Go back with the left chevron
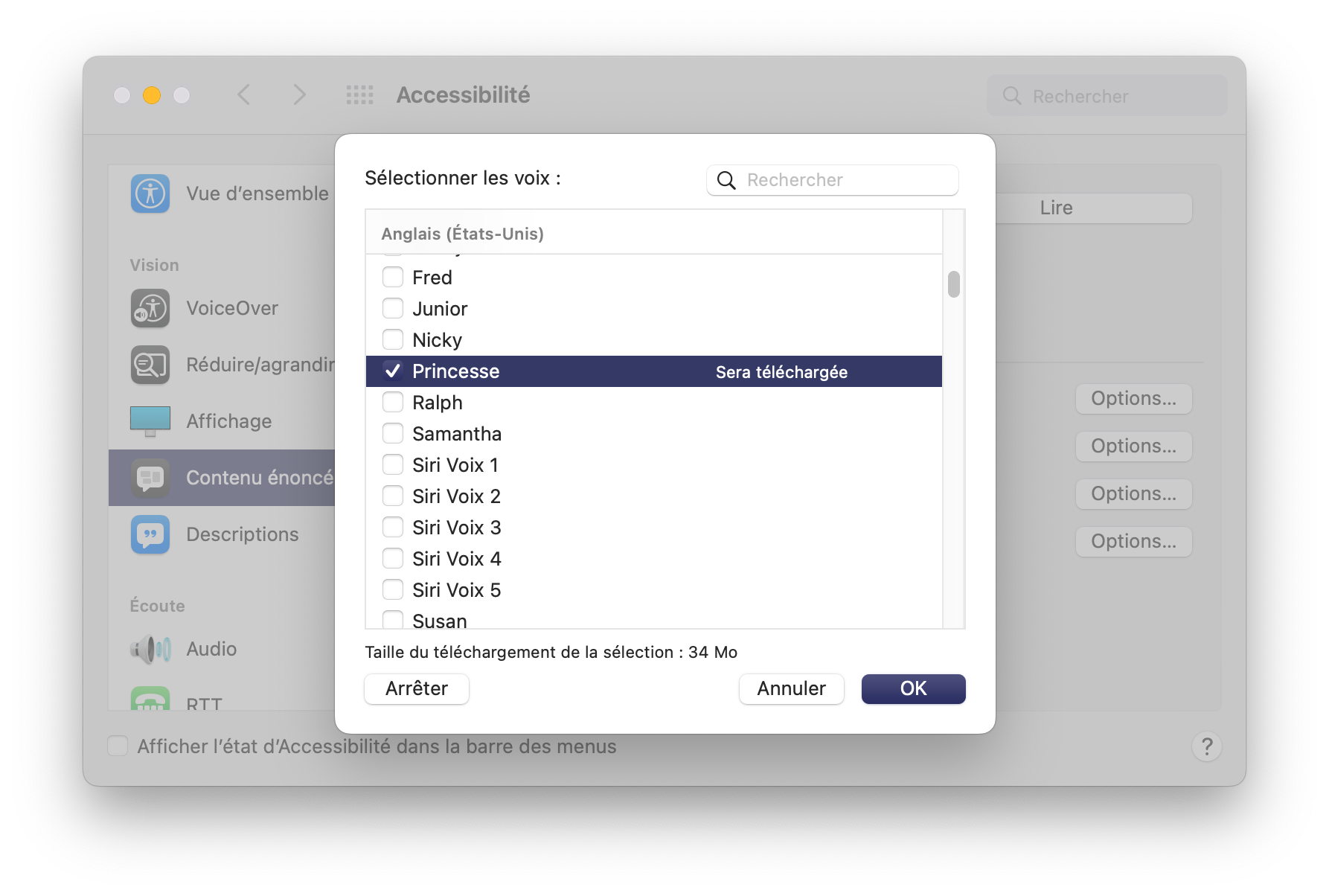The image size is (1329, 896). 244,95
